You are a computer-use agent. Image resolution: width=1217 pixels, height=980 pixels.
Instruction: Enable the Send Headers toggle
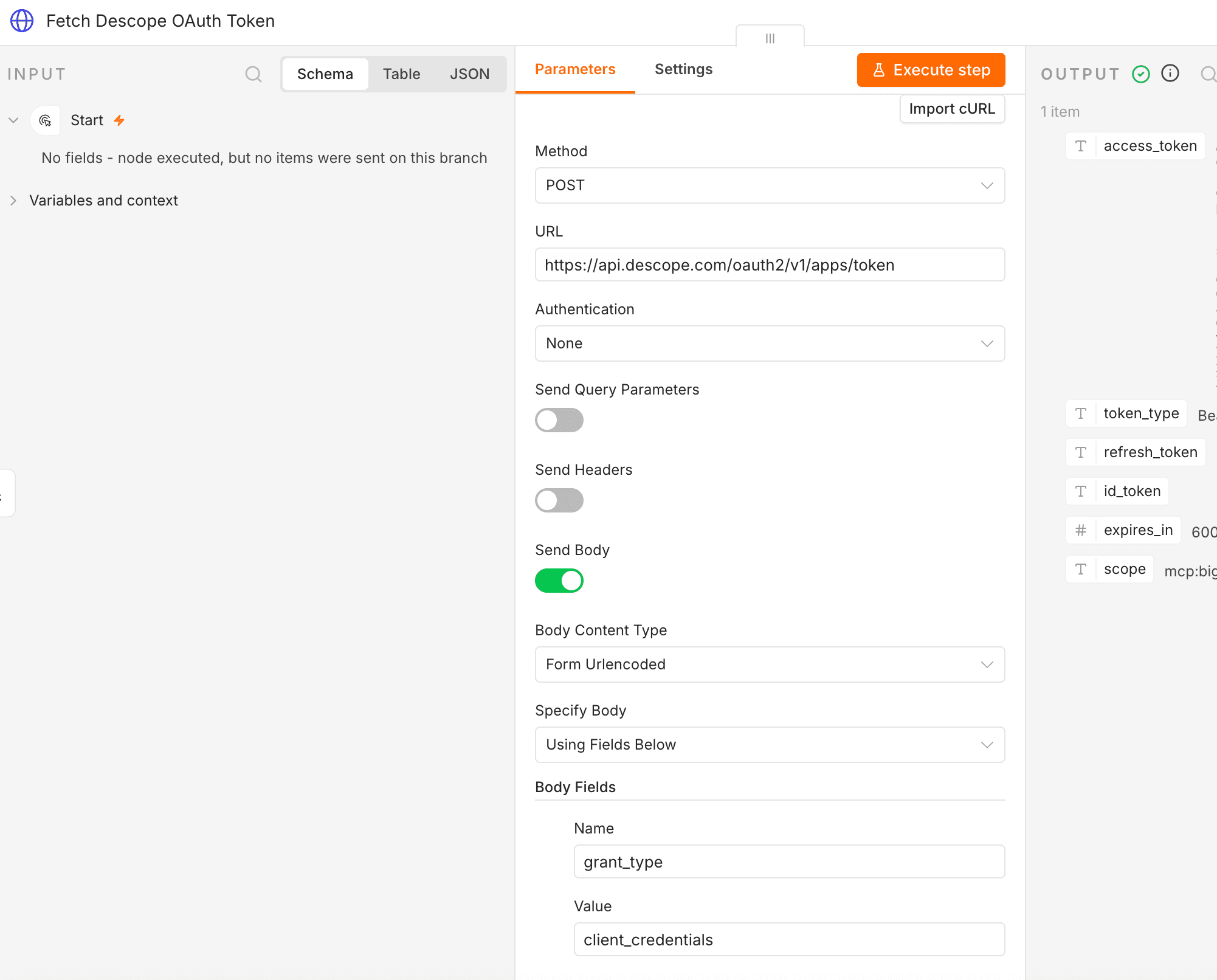pos(559,500)
